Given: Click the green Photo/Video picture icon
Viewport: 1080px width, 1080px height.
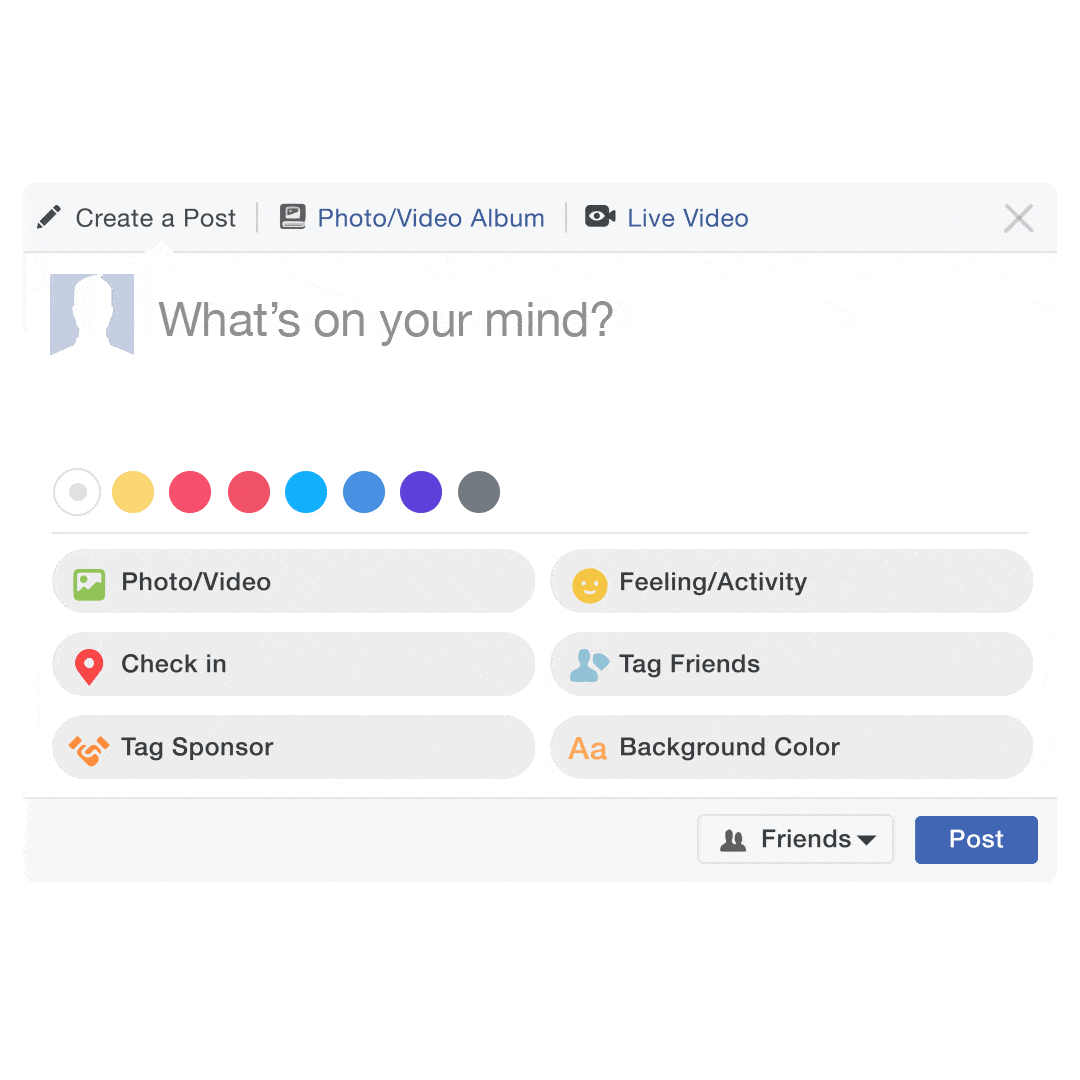Looking at the screenshot, I should (x=90, y=585).
